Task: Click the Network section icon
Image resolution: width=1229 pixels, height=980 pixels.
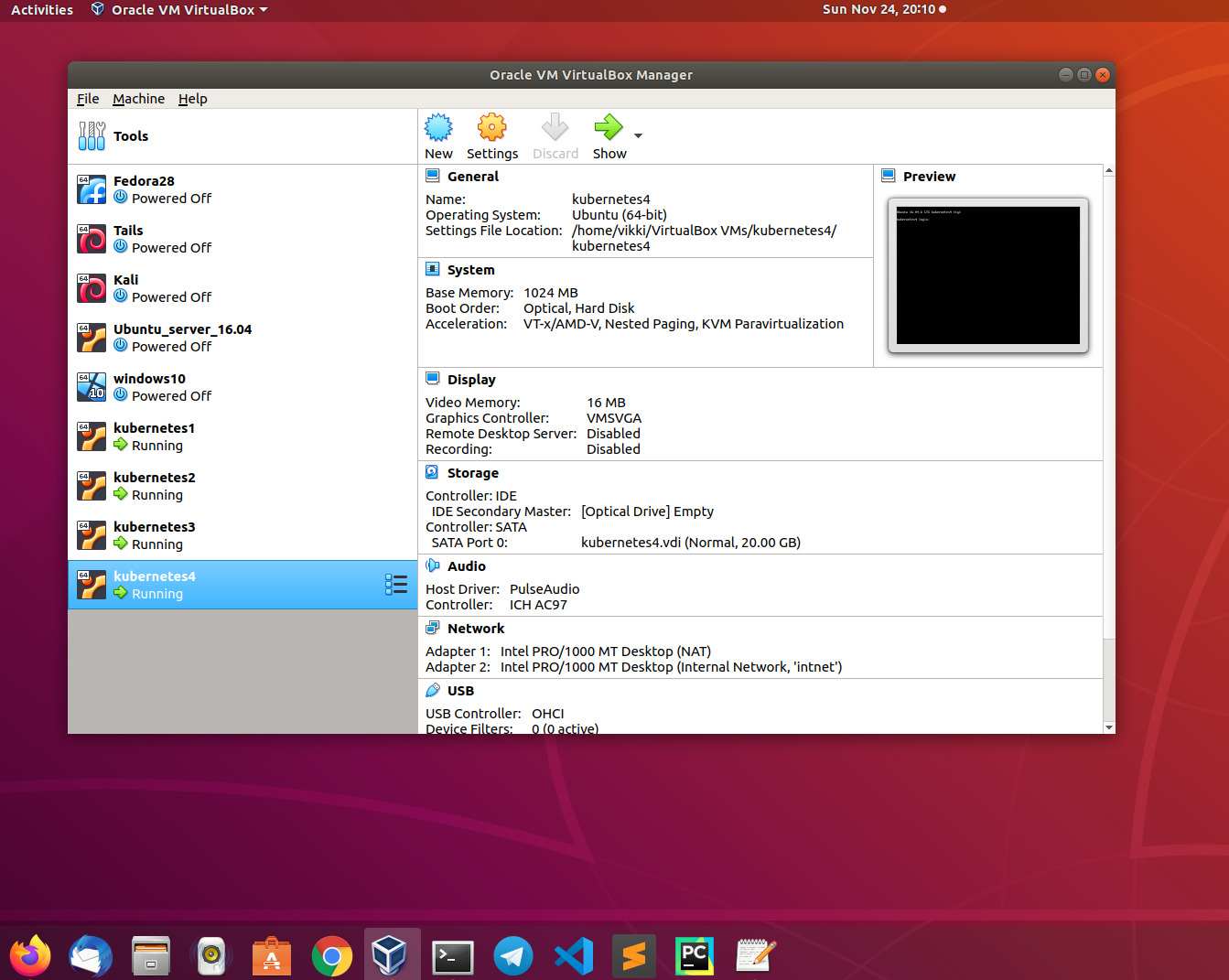Action: [432, 628]
